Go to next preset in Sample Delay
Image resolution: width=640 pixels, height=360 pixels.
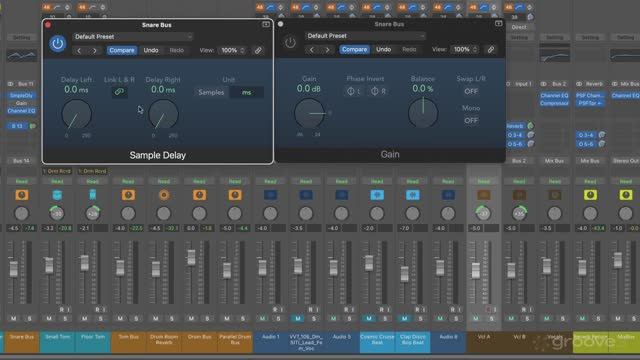(95, 51)
